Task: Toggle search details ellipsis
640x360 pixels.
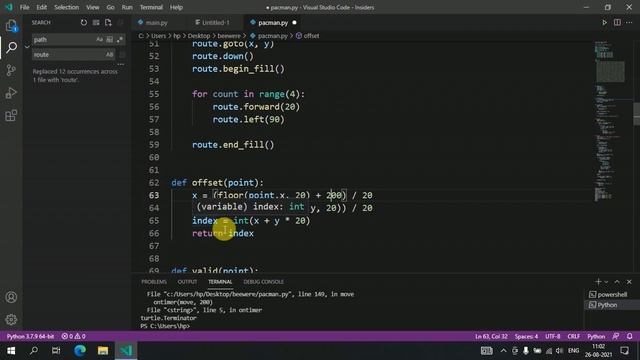Action: (120, 64)
